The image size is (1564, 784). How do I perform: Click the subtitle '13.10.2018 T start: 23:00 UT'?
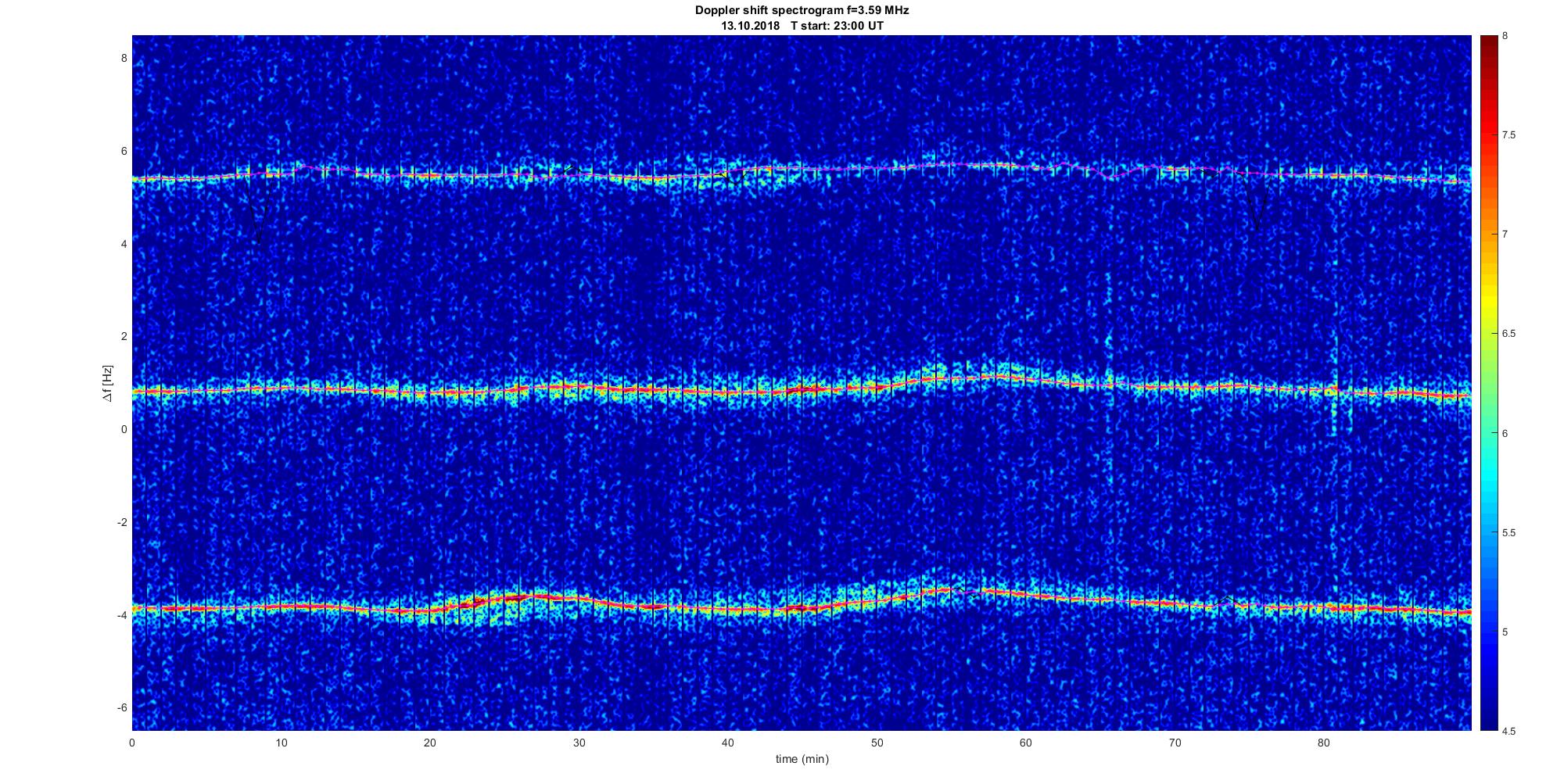pos(802,26)
